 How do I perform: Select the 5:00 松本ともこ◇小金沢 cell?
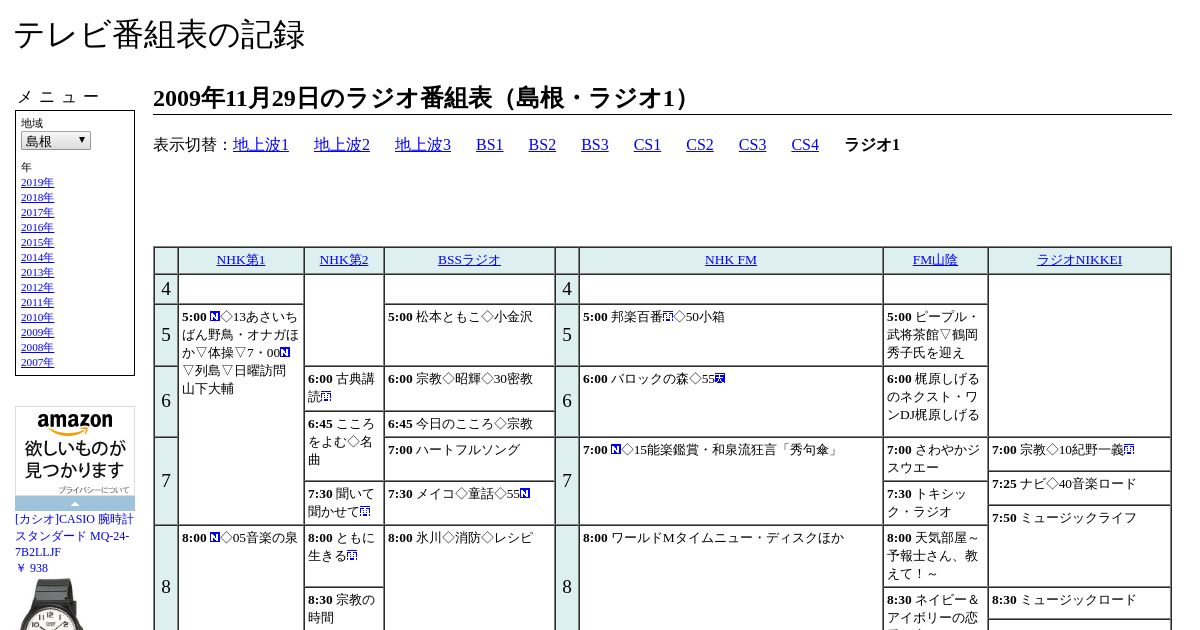coord(469,335)
